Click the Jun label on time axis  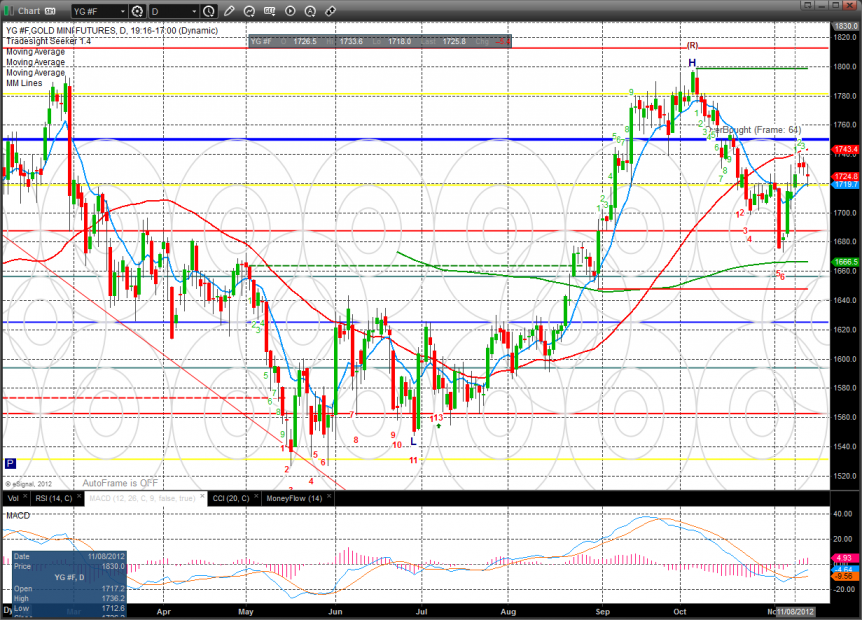tap(335, 612)
